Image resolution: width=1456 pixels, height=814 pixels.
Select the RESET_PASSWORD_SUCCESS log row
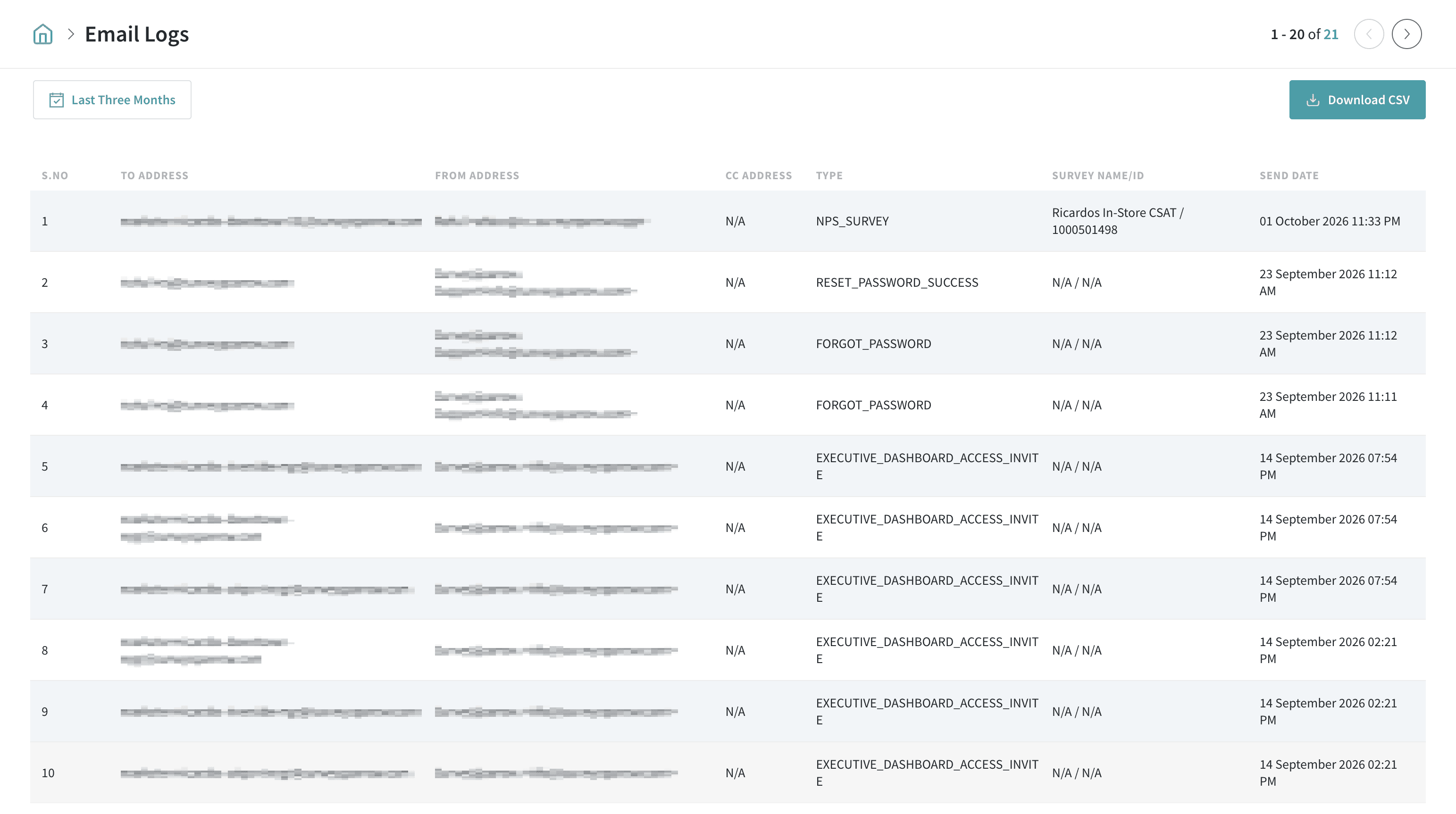[728, 282]
